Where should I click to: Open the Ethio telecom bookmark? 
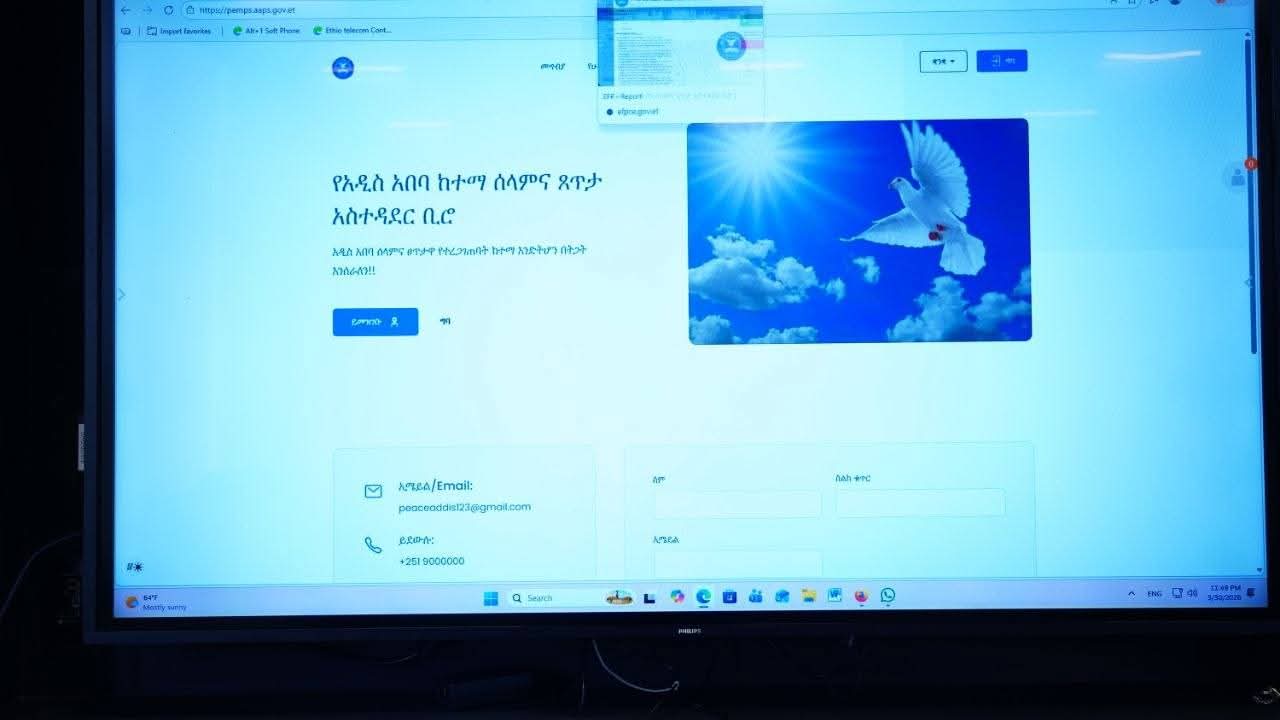pyautogui.click(x=352, y=31)
